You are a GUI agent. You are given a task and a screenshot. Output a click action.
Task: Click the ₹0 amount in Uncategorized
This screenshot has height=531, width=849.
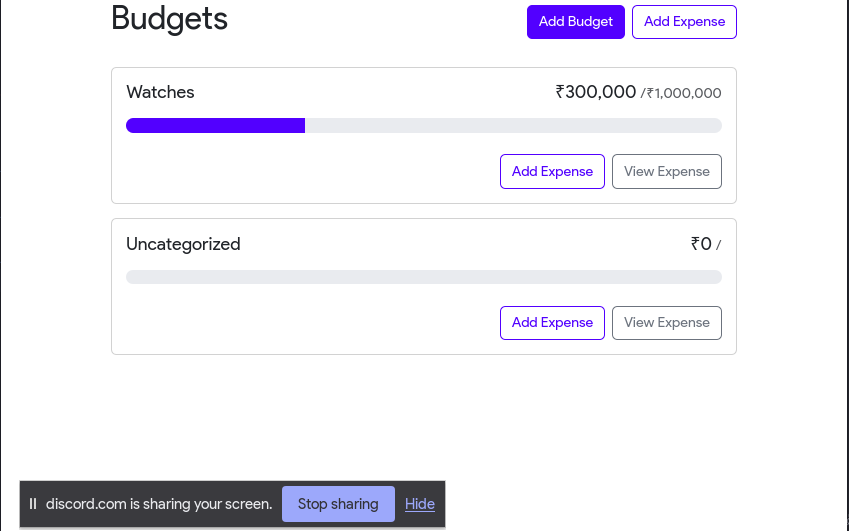click(701, 244)
